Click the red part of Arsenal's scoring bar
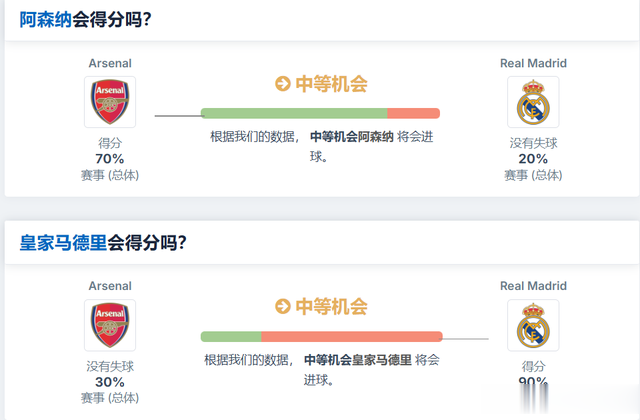This screenshot has width=640, height=420. 413,113
